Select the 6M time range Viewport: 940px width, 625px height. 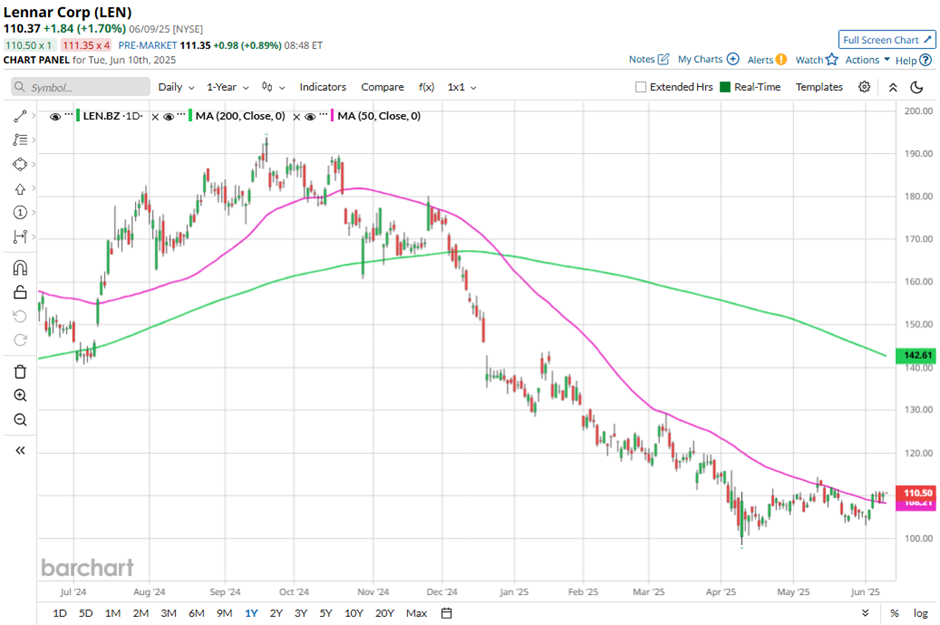pyautogui.click(x=197, y=613)
